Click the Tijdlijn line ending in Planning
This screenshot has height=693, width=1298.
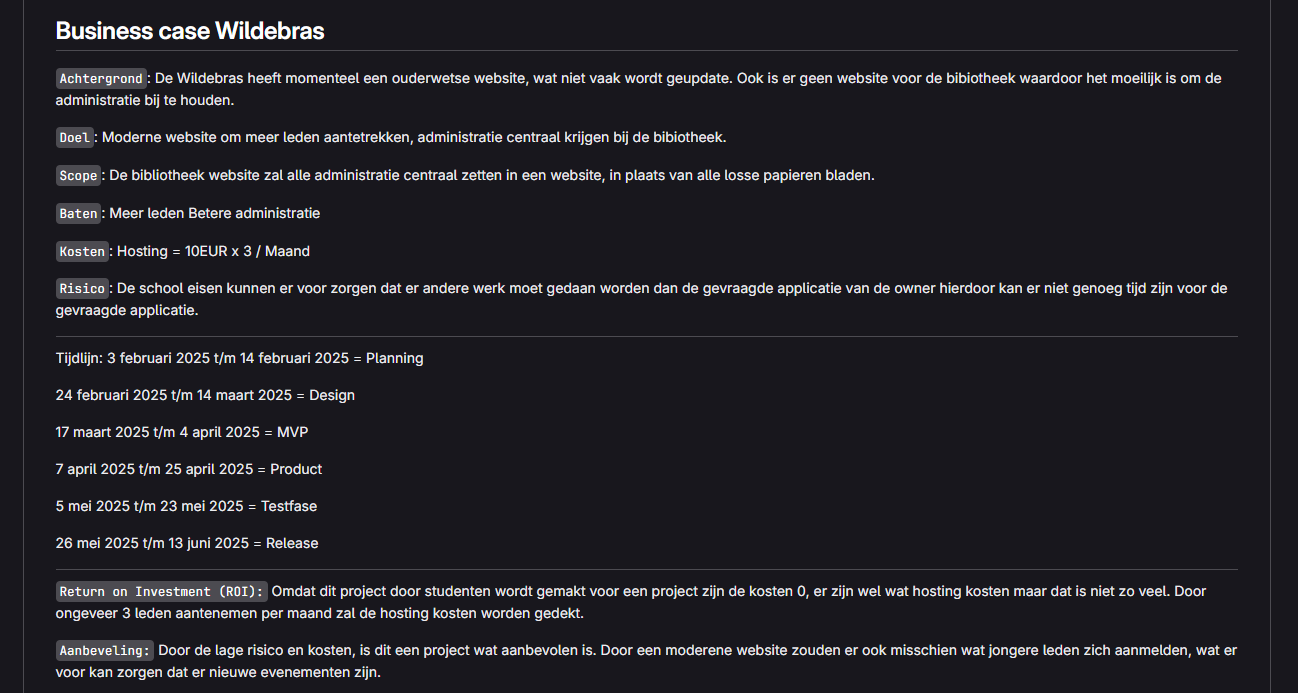[x=240, y=358]
